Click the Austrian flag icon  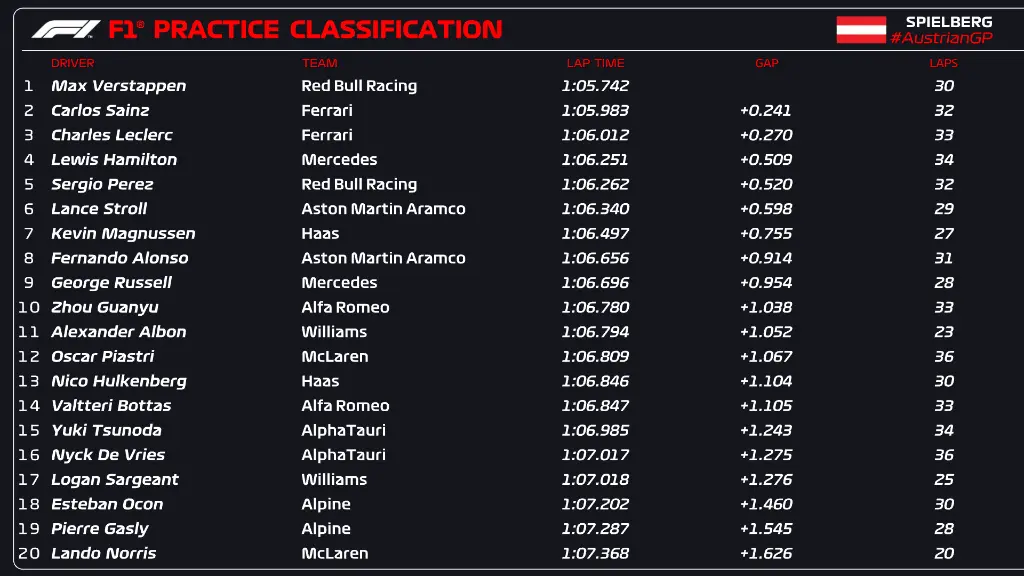coord(861,30)
